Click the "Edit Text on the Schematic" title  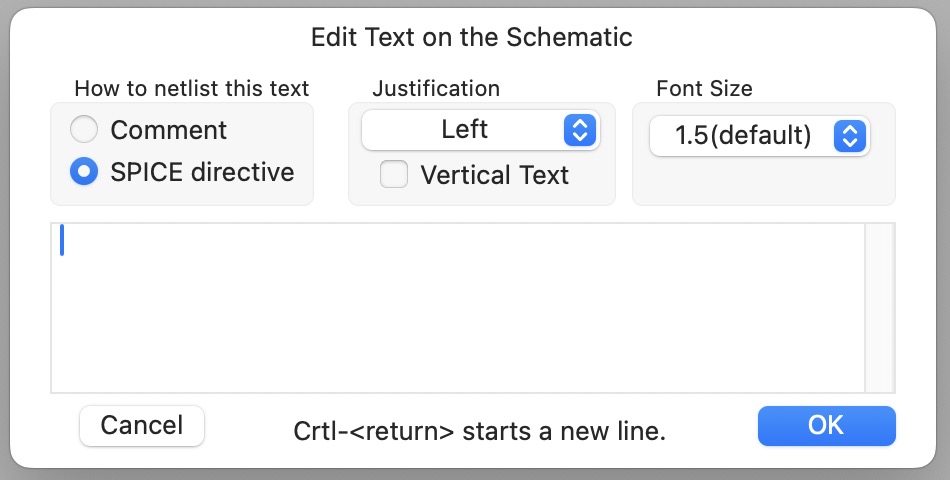point(472,38)
